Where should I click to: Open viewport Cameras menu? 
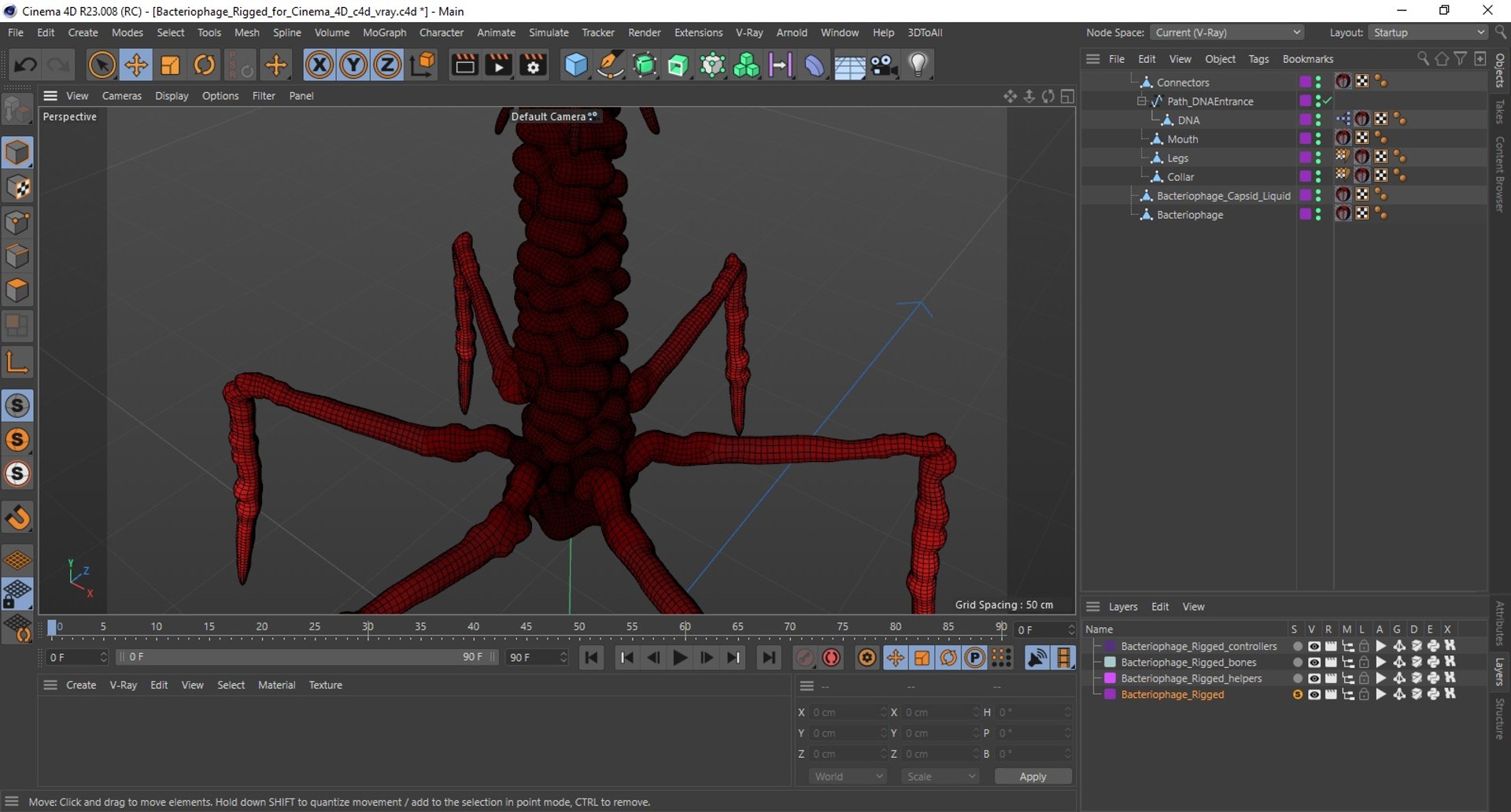(122, 96)
